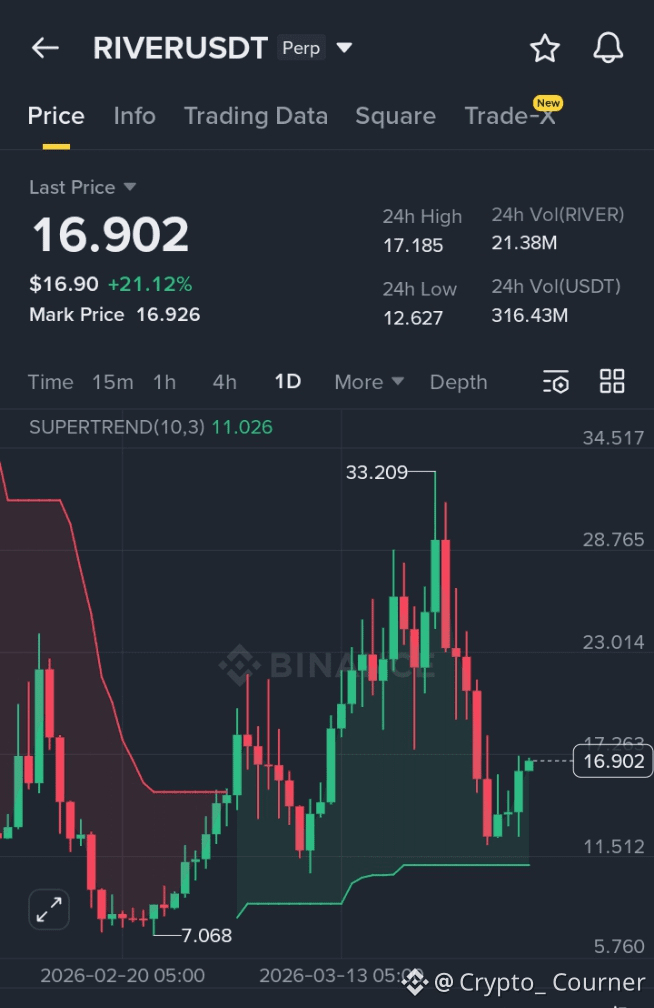Tap the 23.014 price axis label
The height and width of the screenshot is (1008, 654).
pyautogui.click(x=613, y=642)
